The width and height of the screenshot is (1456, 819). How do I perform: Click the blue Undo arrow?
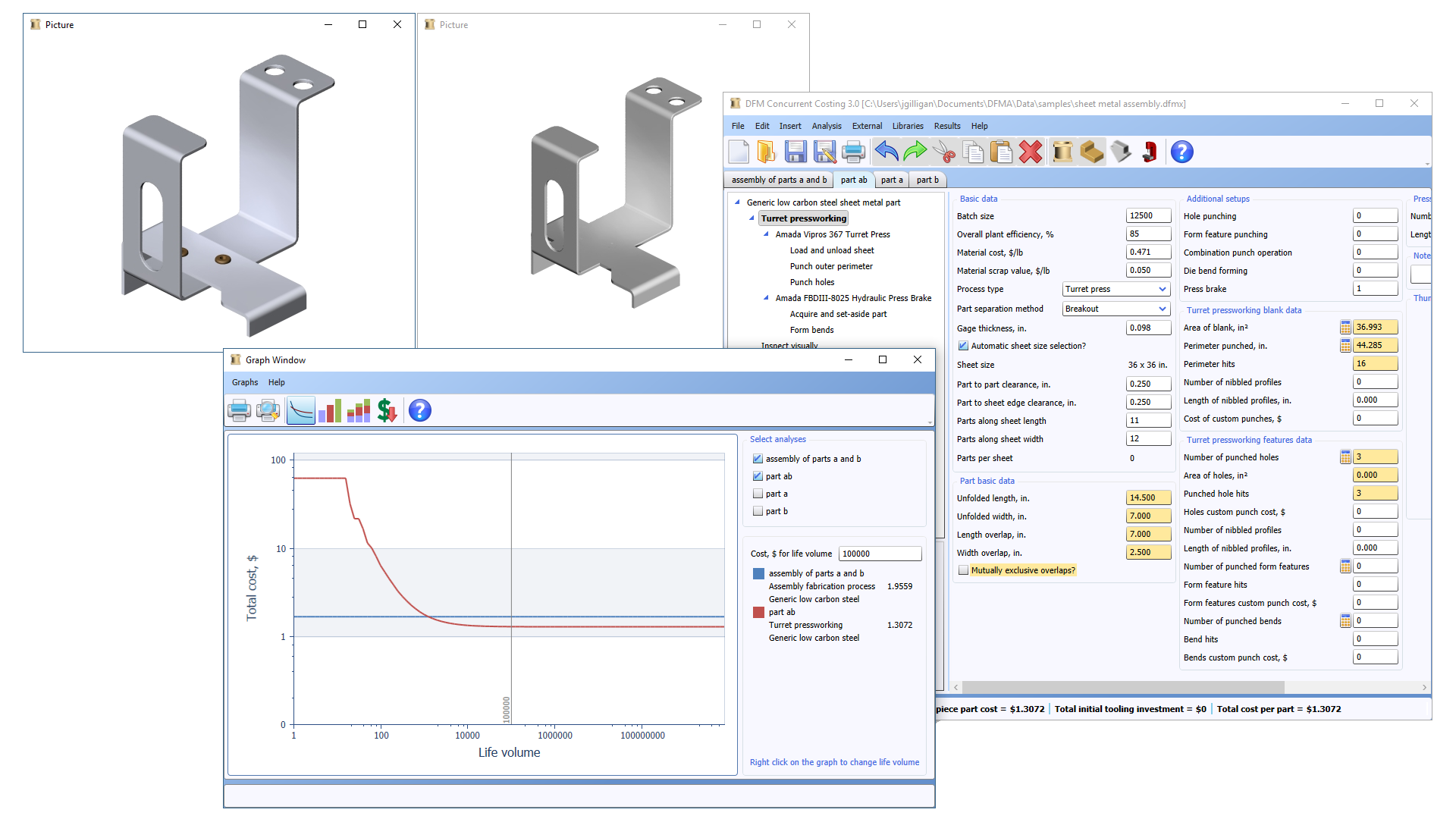pyautogui.click(x=886, y=152)
